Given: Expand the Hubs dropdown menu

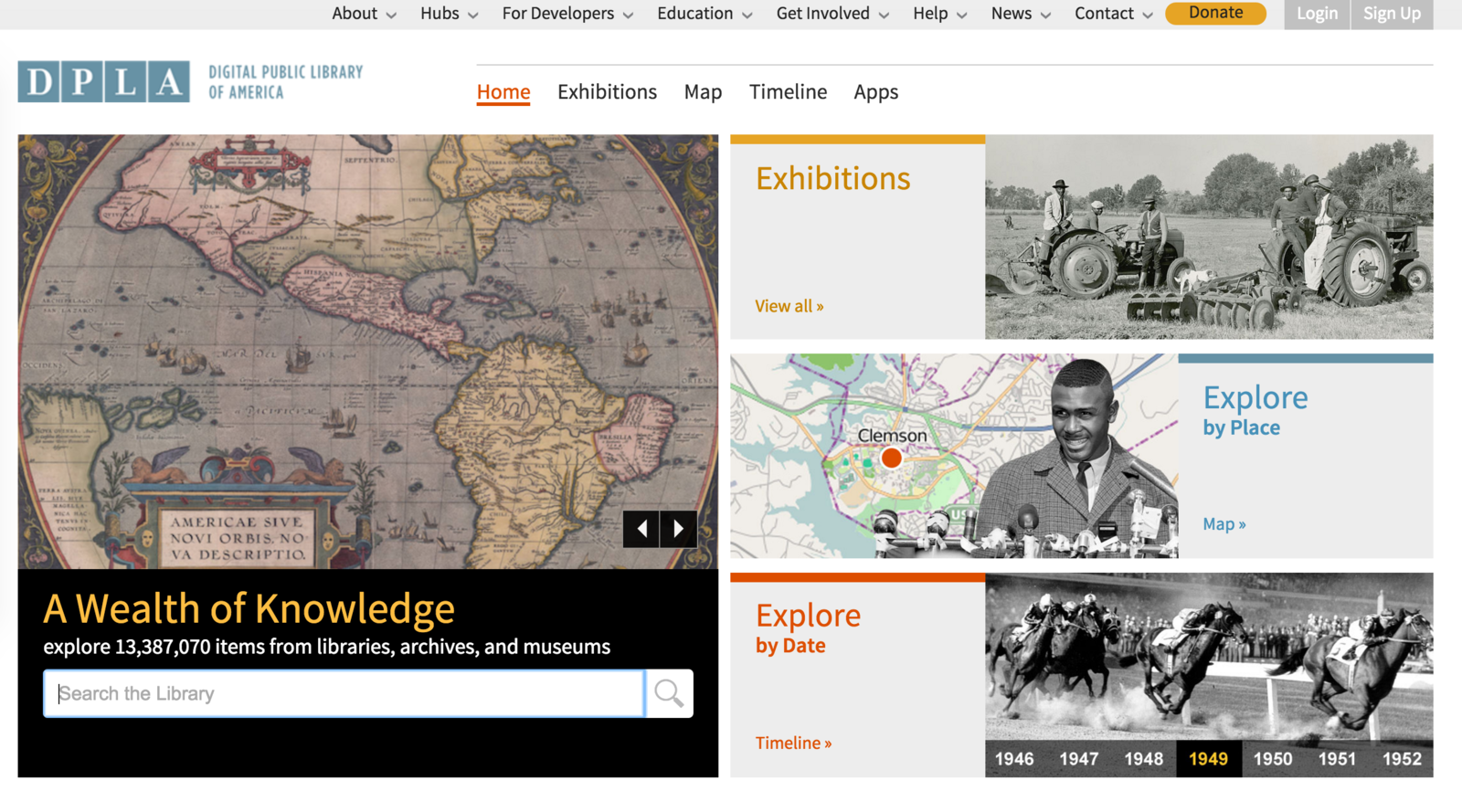Looking at the screenshot, I should tap(449, 14).
